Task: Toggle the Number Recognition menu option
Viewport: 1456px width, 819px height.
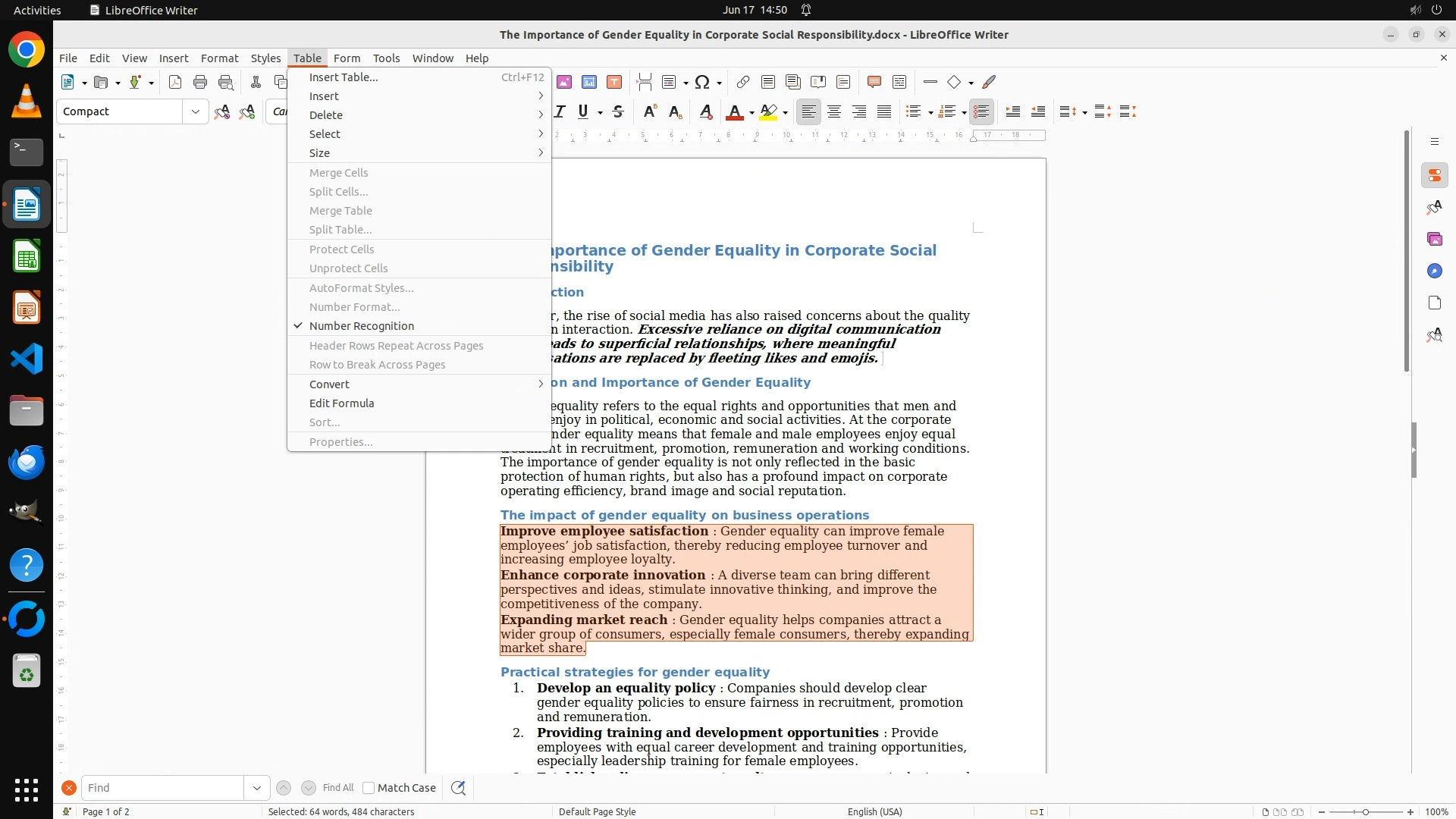Action: click(x=362, y=326)
